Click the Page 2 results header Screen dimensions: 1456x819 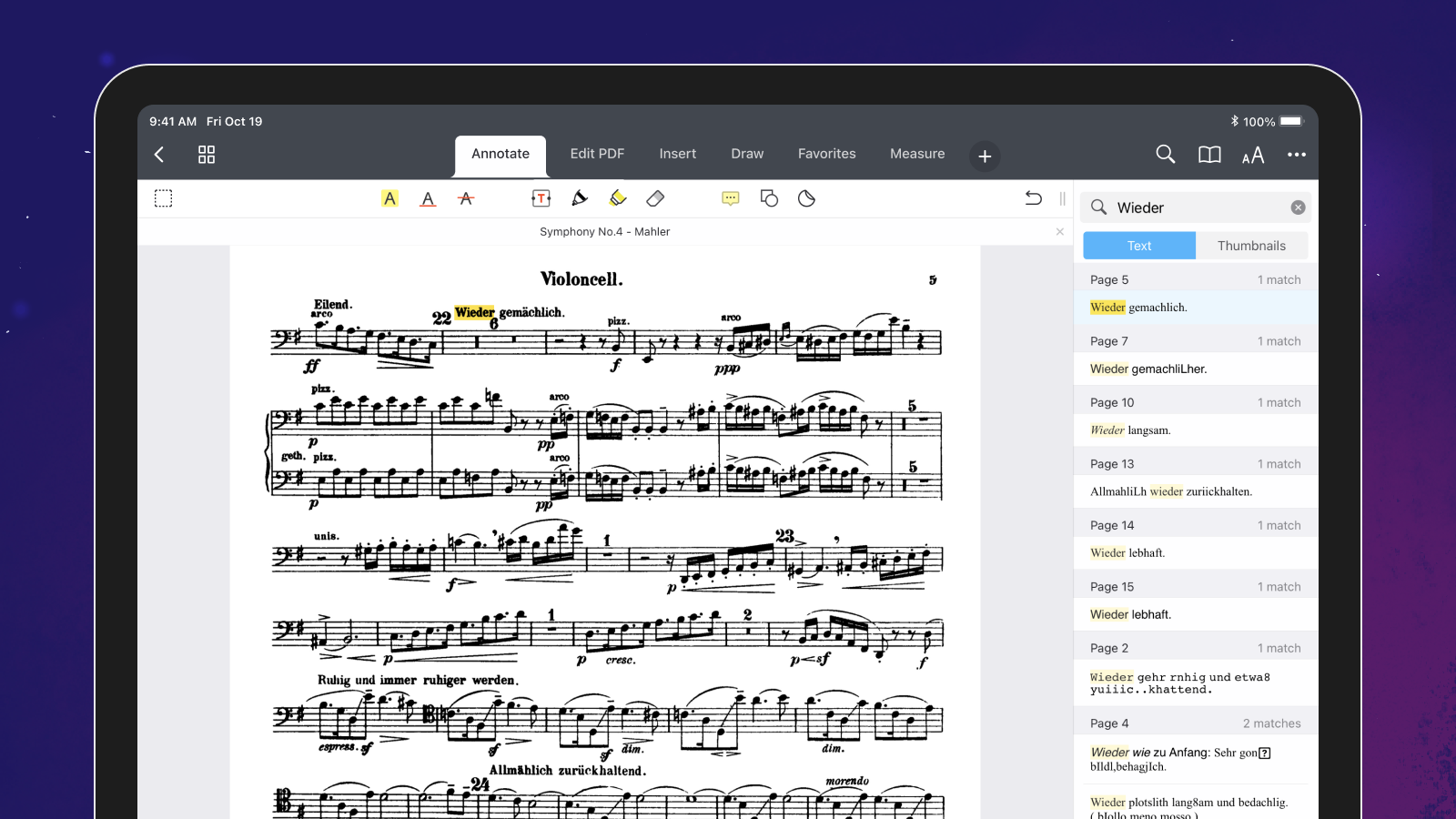[1196, 648]
